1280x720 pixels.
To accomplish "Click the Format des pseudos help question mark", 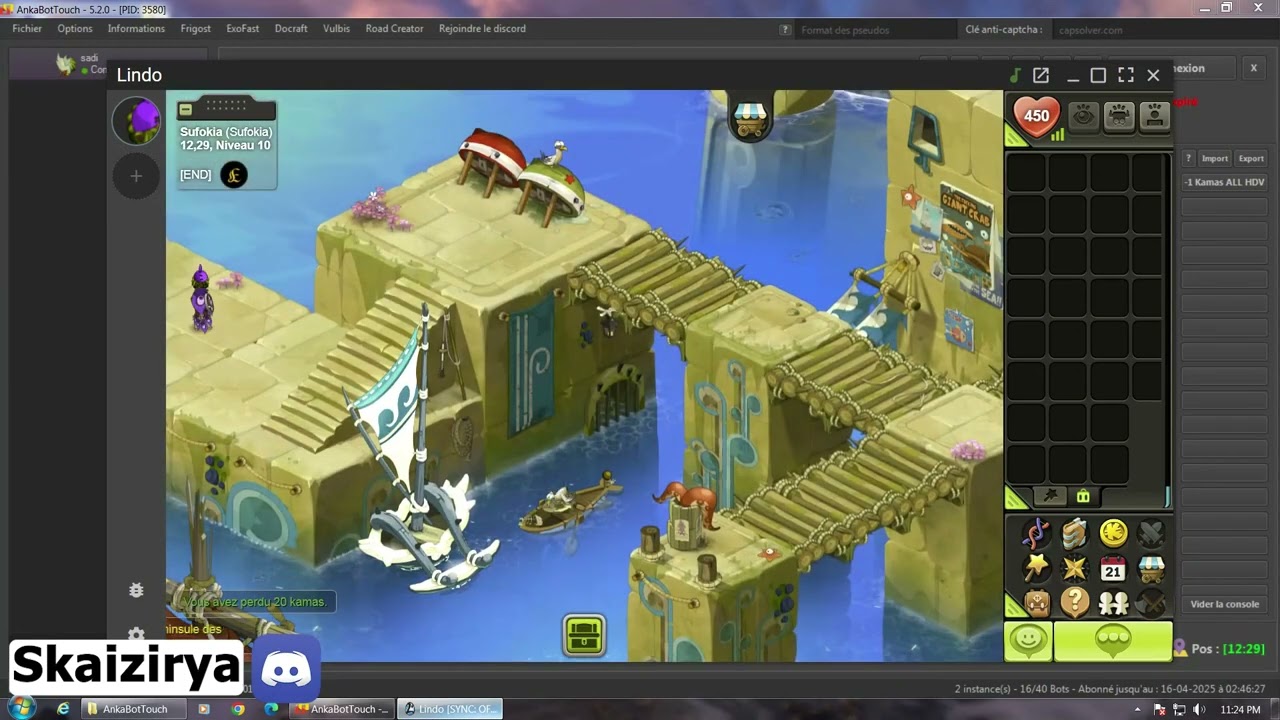I will click(785, 30).
